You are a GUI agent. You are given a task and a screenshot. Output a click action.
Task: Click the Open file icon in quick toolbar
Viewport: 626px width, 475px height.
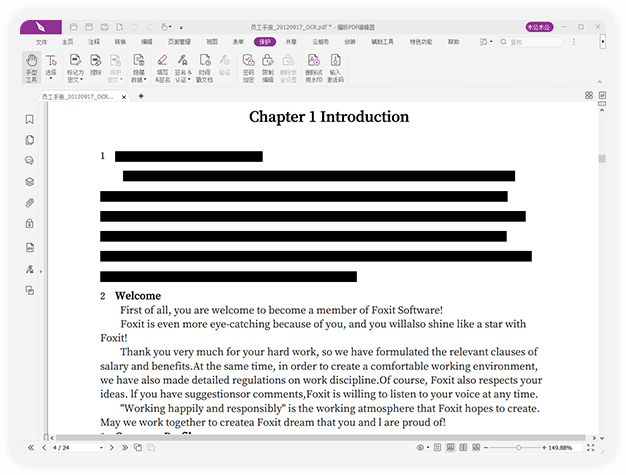[73, 27]
